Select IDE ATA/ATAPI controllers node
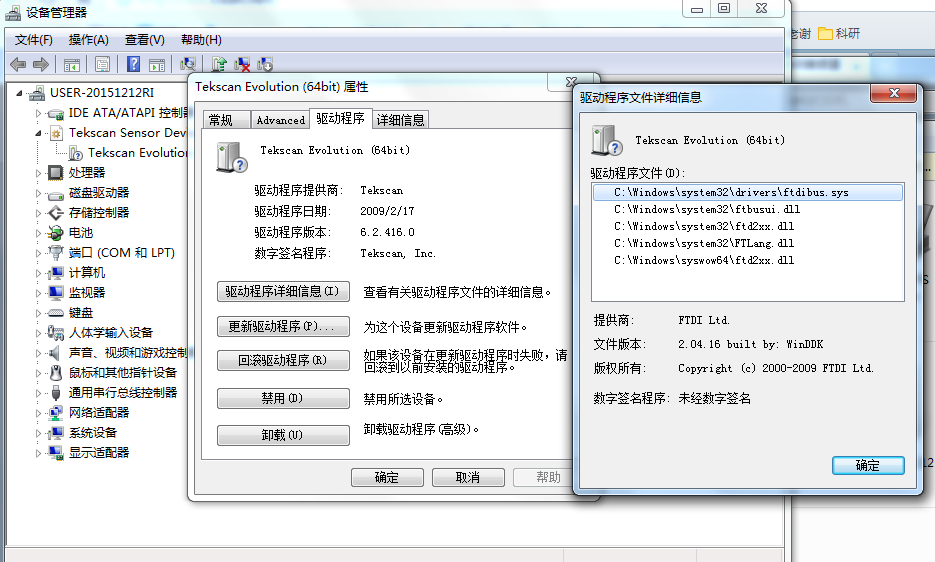This screenshot has width=935, height=562. pyautogui.click(x=128, y=113)
